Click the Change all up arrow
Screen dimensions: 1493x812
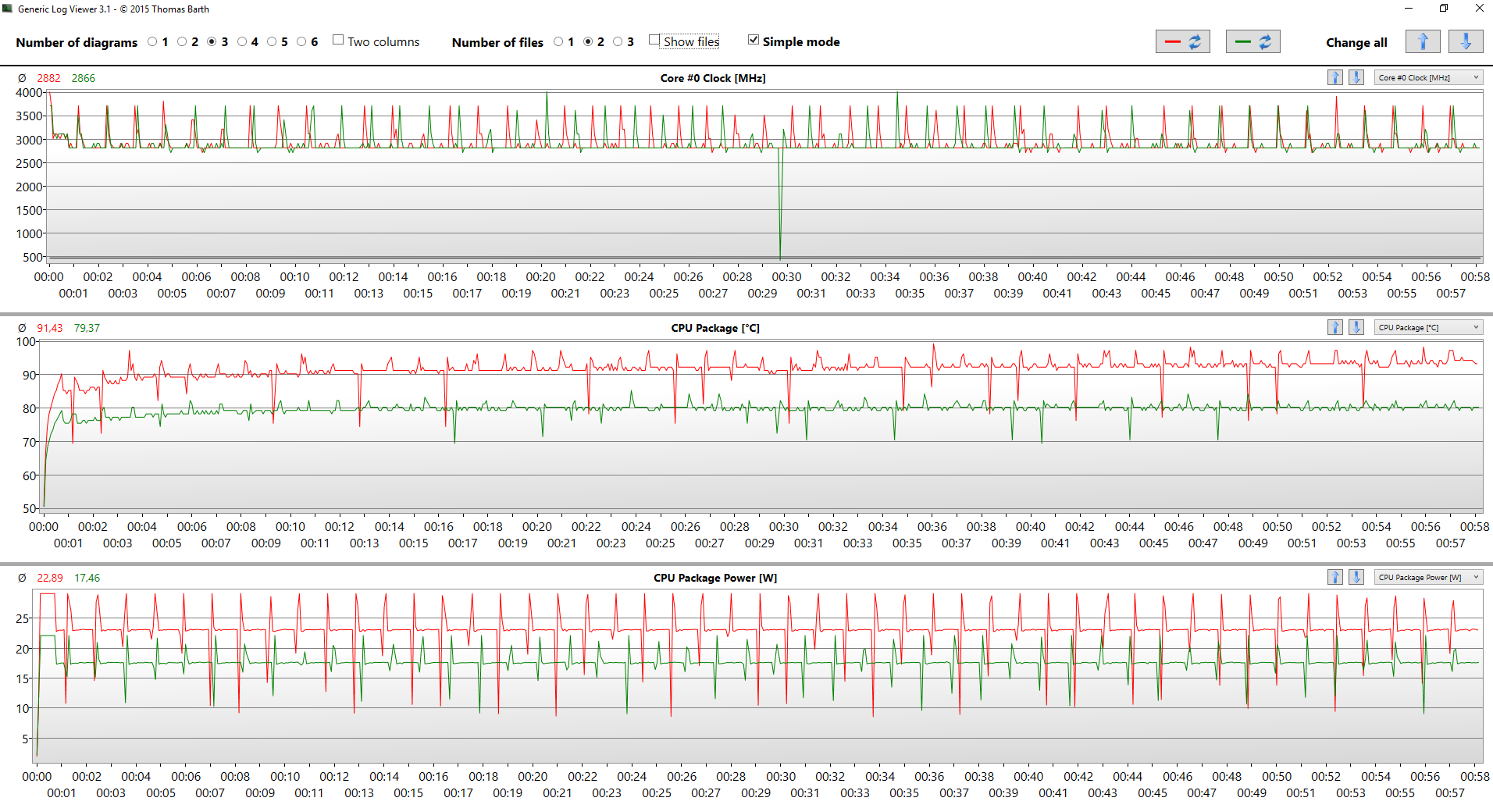(1422, 42)
